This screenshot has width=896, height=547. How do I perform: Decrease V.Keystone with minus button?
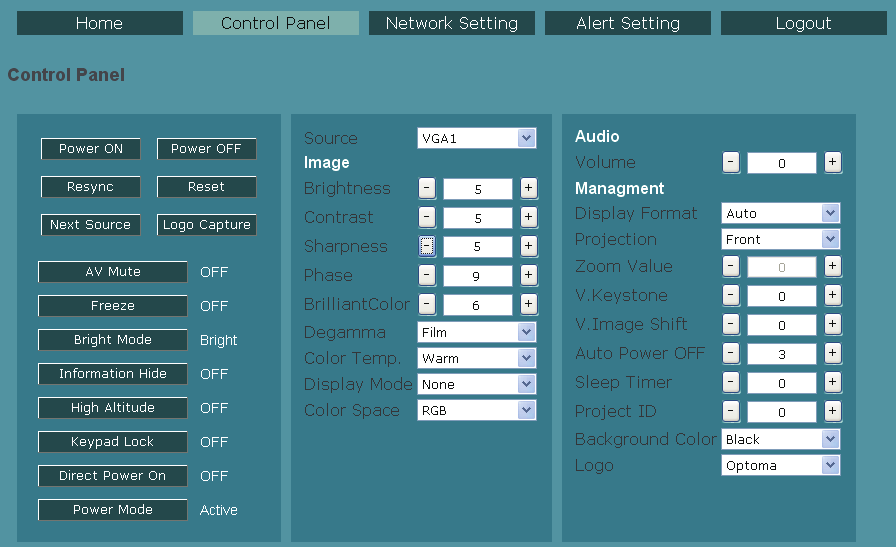(x=731, y=296)
